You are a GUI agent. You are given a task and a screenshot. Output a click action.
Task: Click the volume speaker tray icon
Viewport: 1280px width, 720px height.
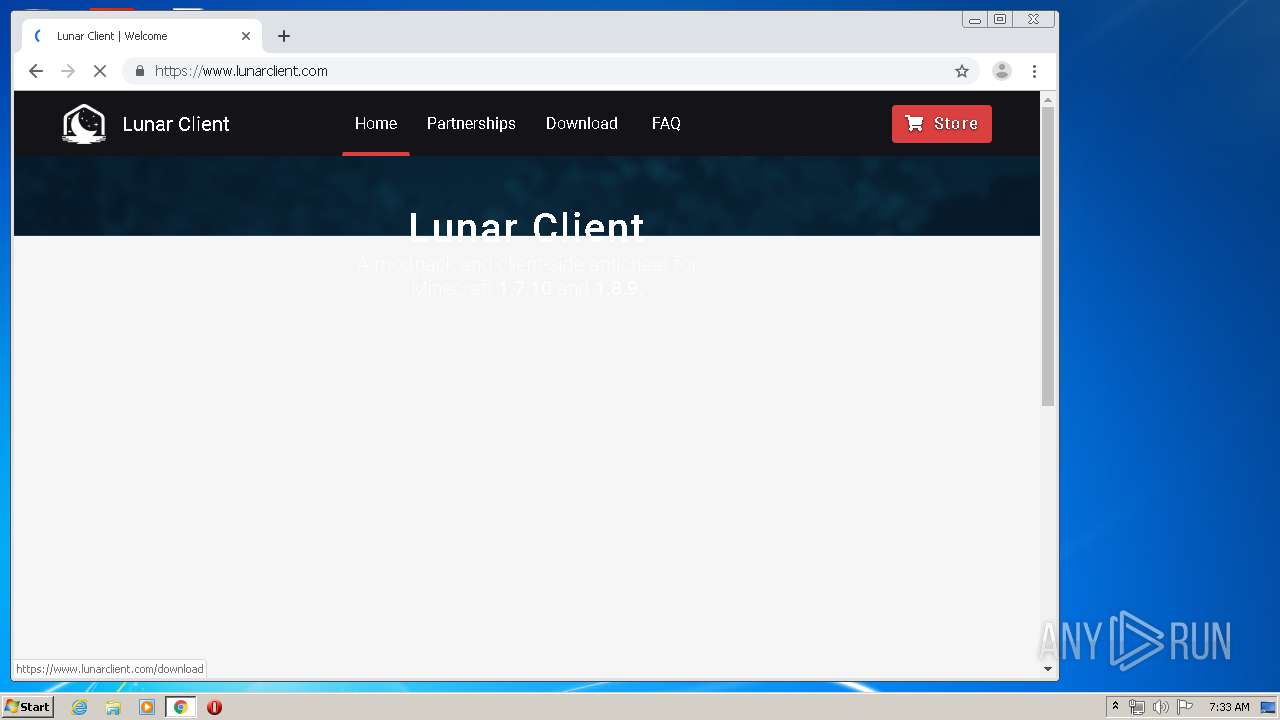(x=1160, y=707)
